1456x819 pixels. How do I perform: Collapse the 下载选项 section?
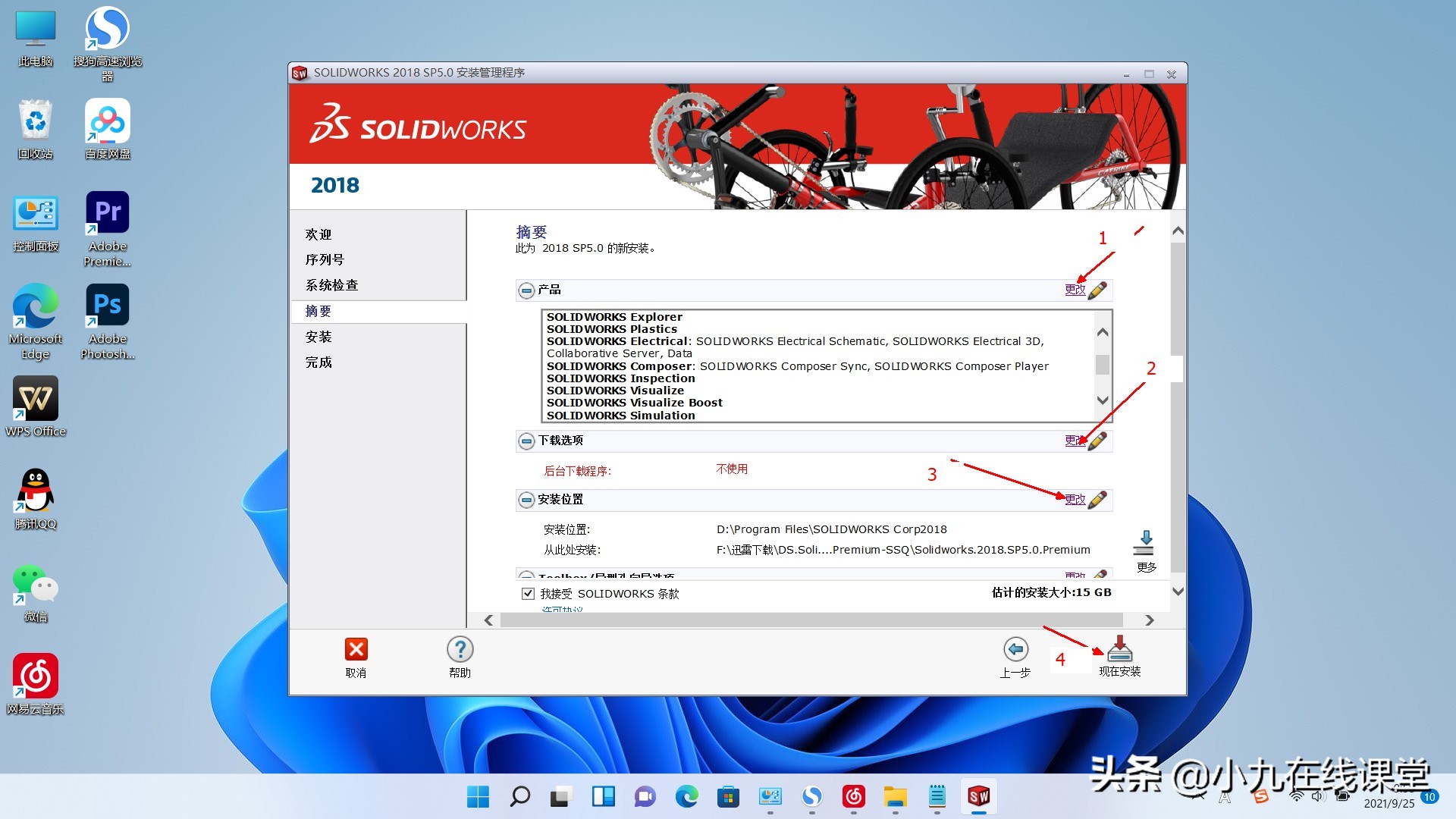526,441
